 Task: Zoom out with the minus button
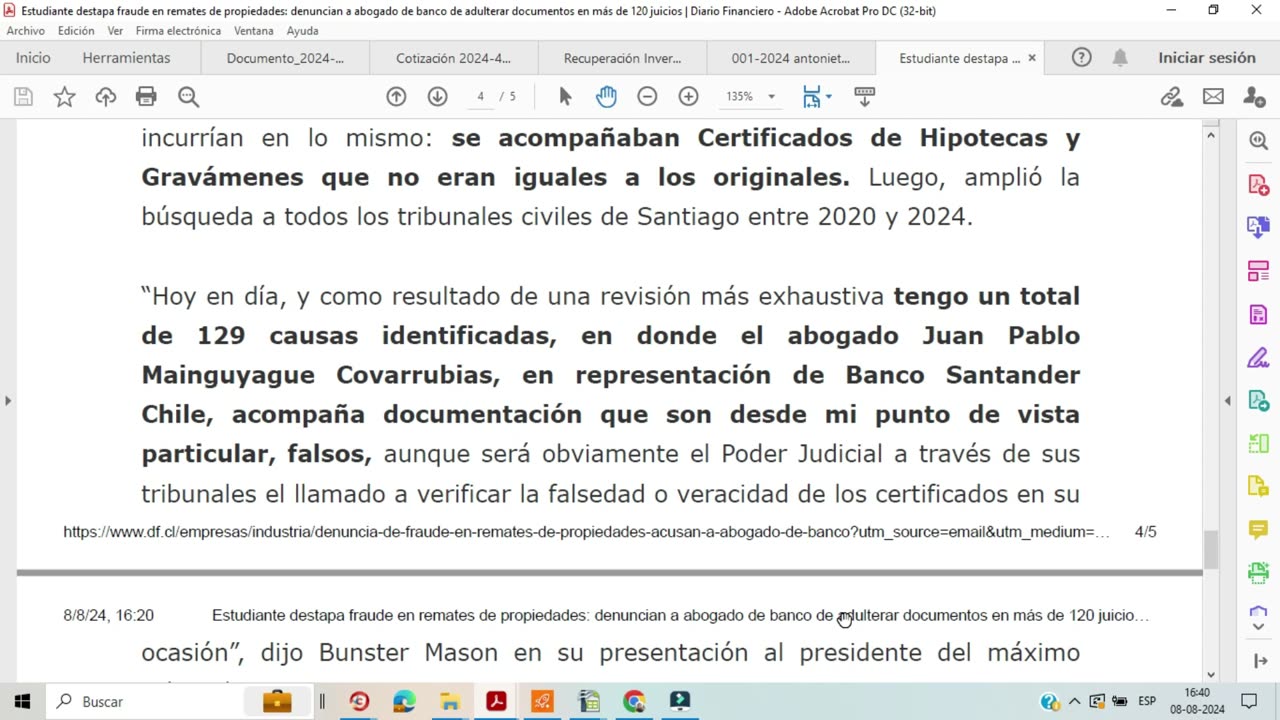click(x=647, y=97)
